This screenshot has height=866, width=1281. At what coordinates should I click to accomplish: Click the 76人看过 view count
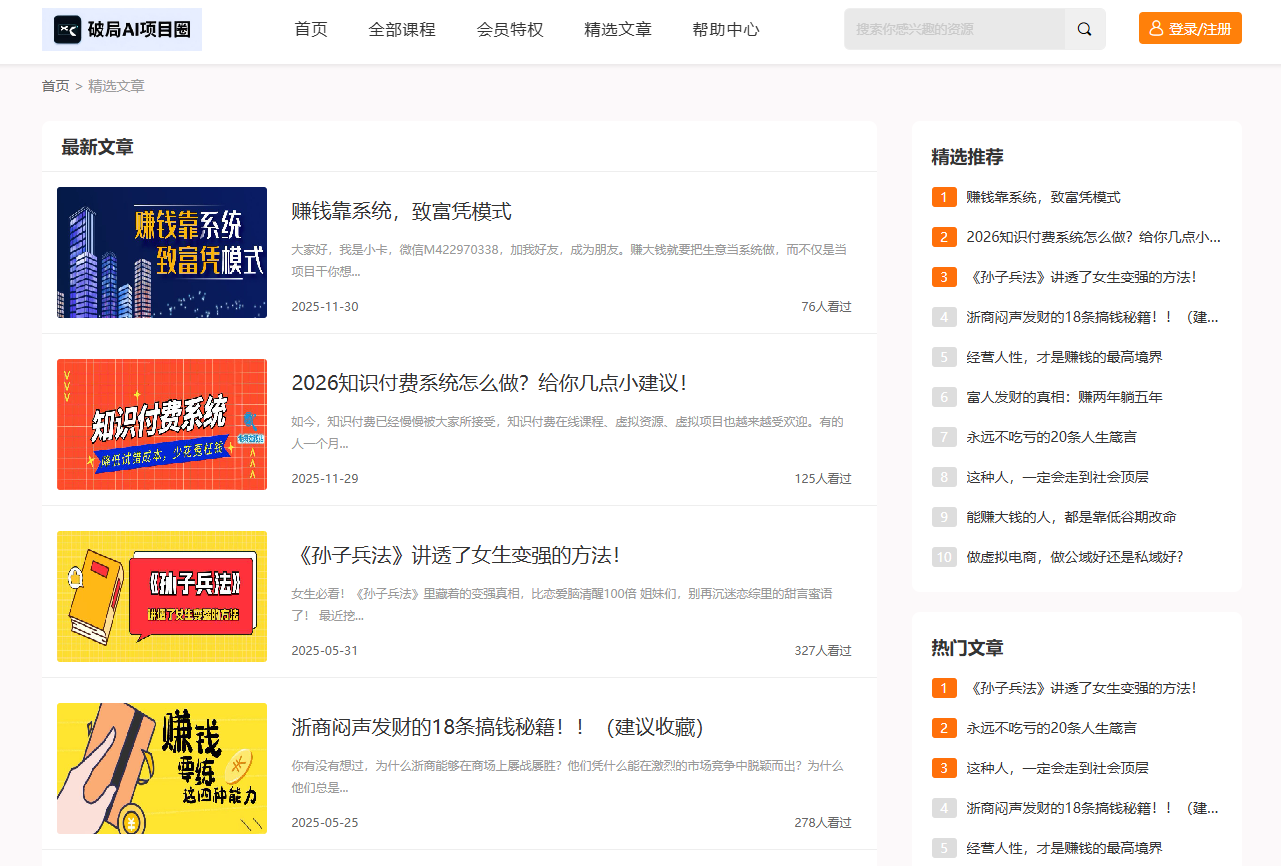[x=826, y=306]
